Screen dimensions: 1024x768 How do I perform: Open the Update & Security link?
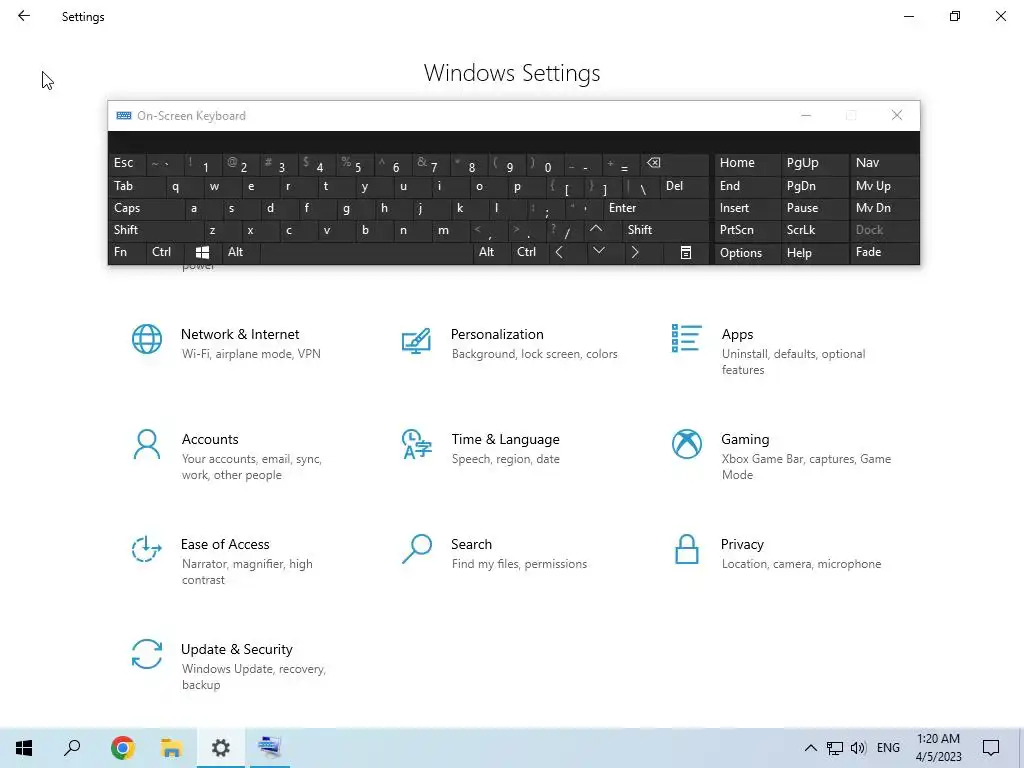point(236,649)
